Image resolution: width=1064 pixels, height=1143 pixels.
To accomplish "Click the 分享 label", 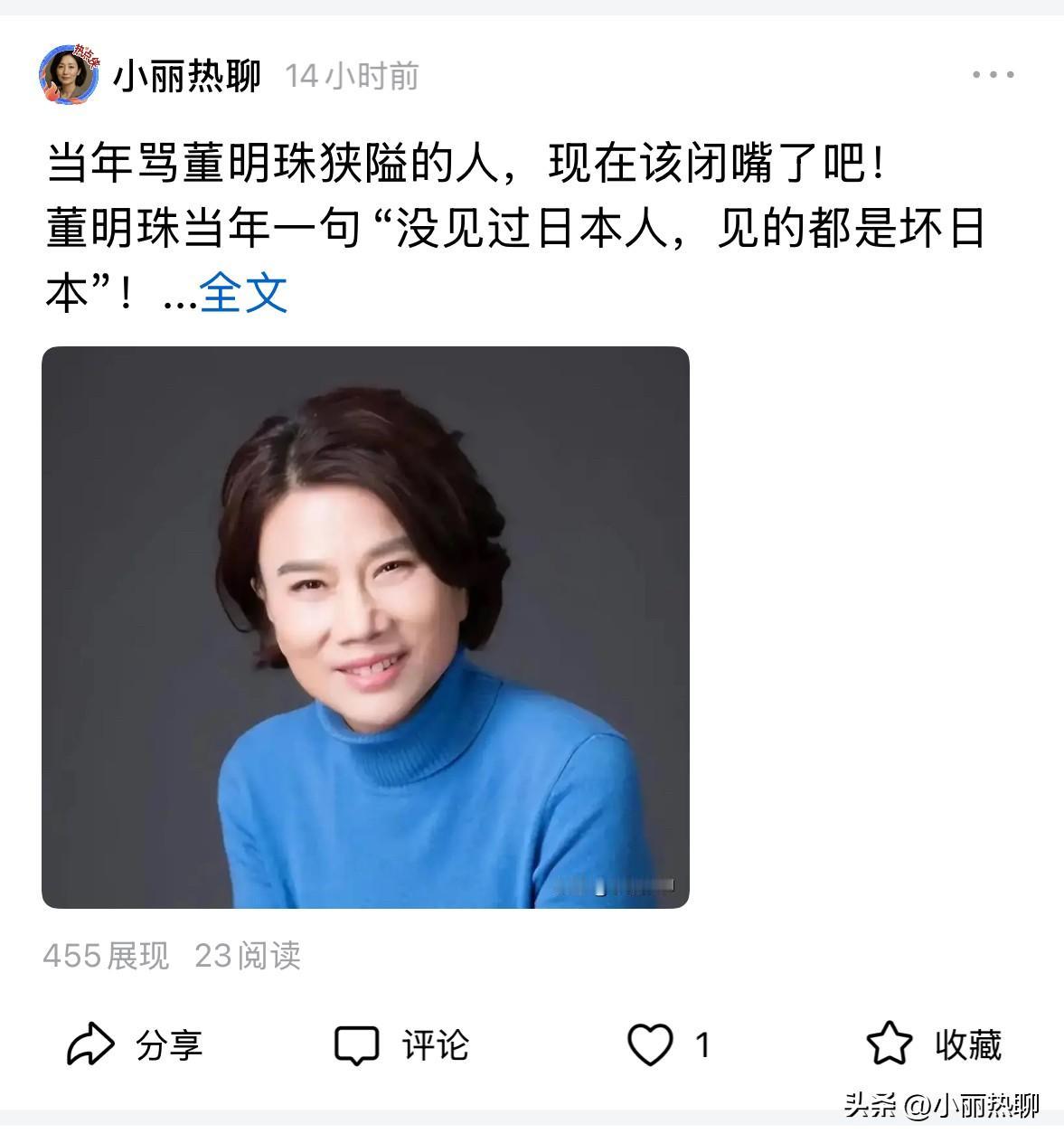I will click(x=169, y=1045).
